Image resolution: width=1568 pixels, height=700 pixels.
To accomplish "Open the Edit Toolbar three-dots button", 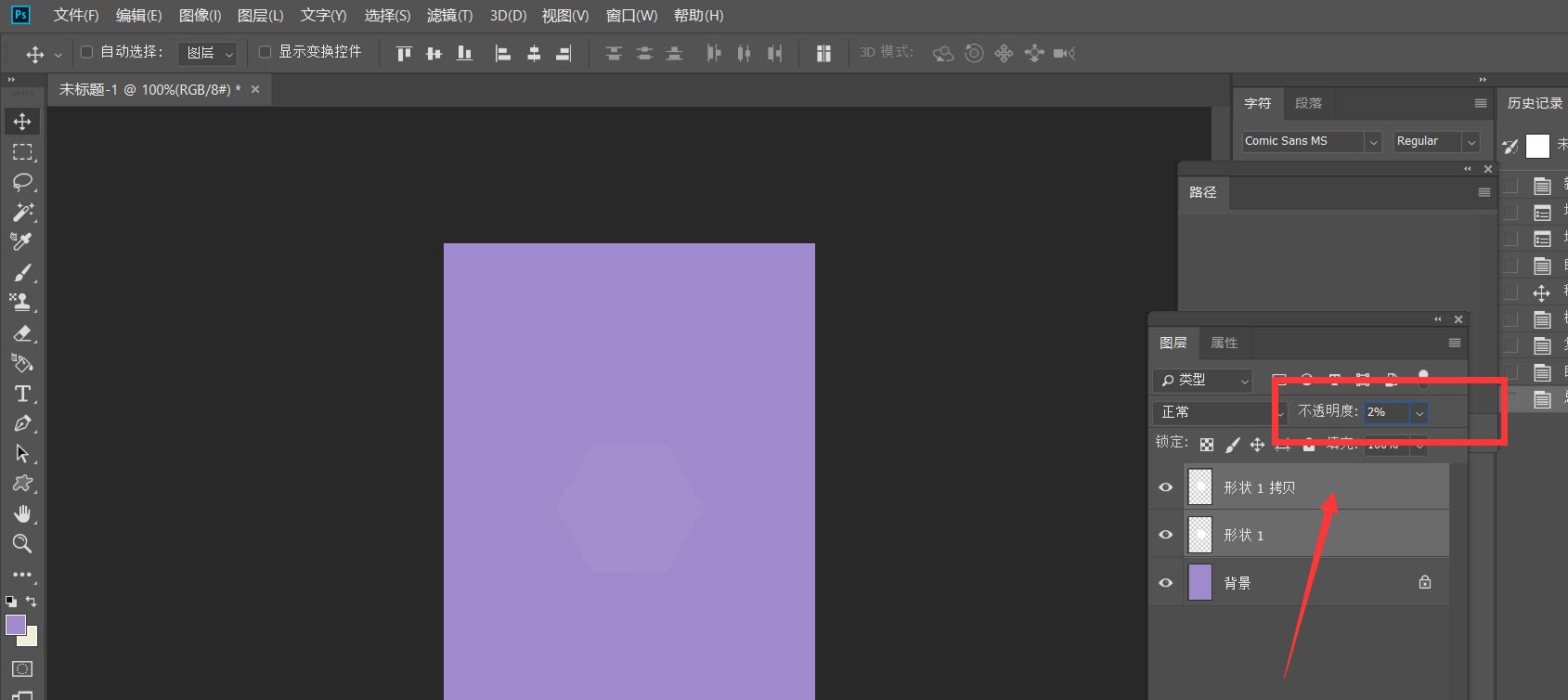I will point(22,575).
